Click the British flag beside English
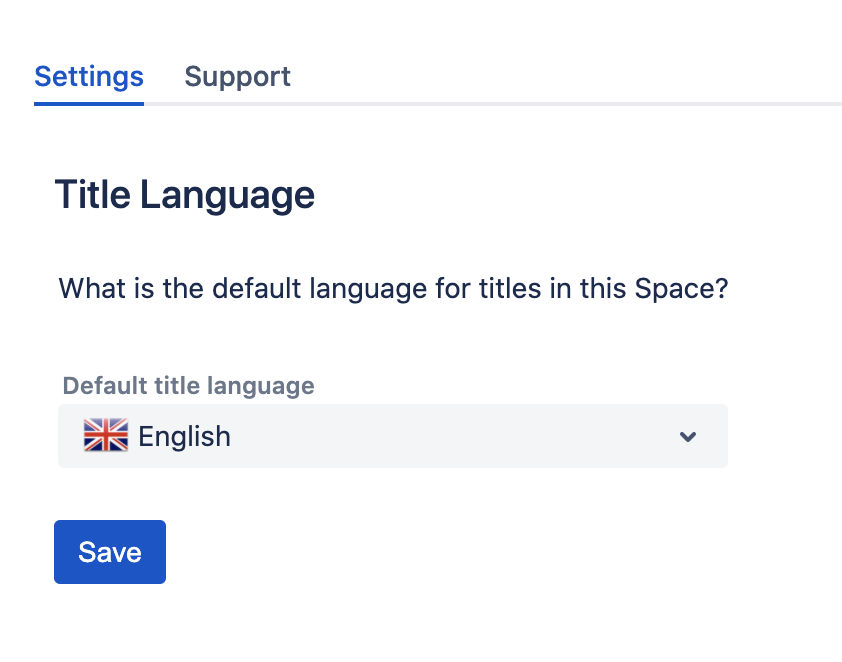The height and width of the screenshot is (662, 842). (106, 436)
